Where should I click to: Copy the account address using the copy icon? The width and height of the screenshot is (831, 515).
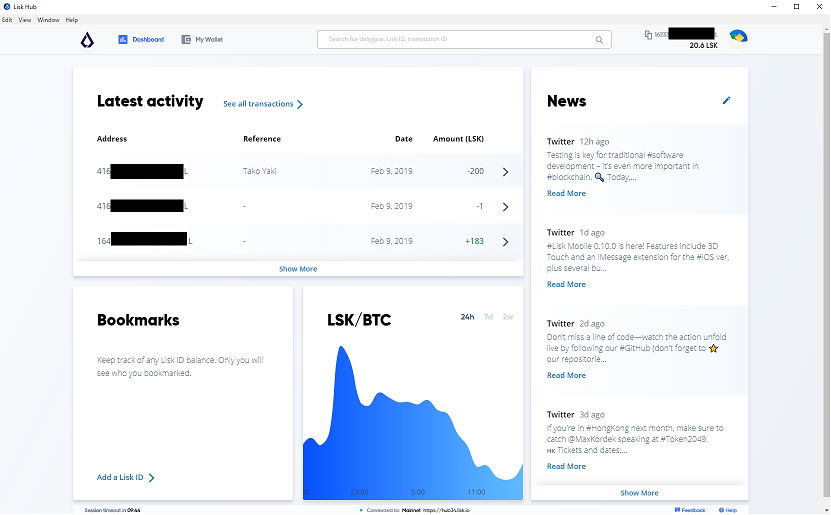648,35
